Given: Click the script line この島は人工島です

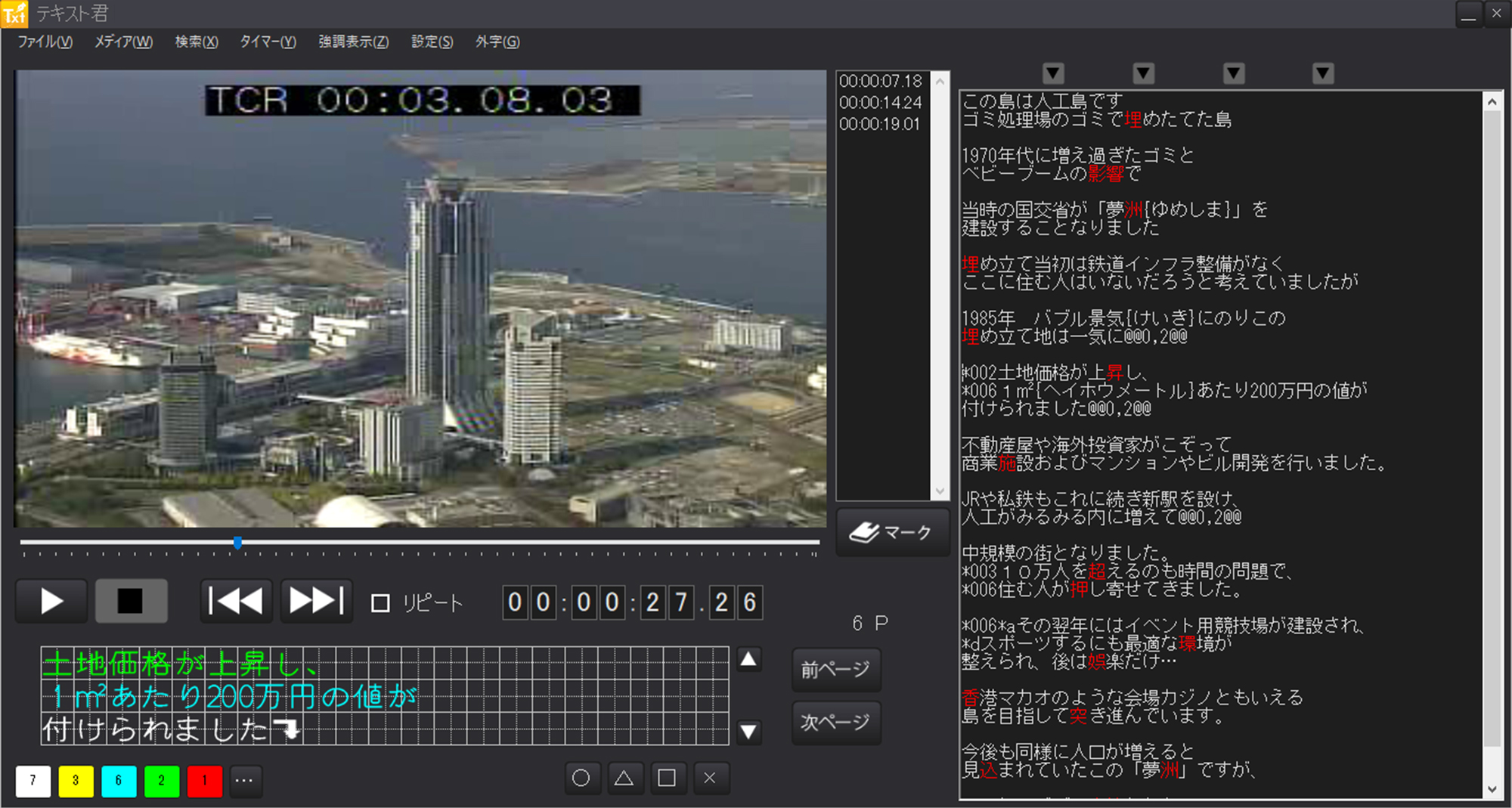Looking at the screenshot, I should point(1043,101).
